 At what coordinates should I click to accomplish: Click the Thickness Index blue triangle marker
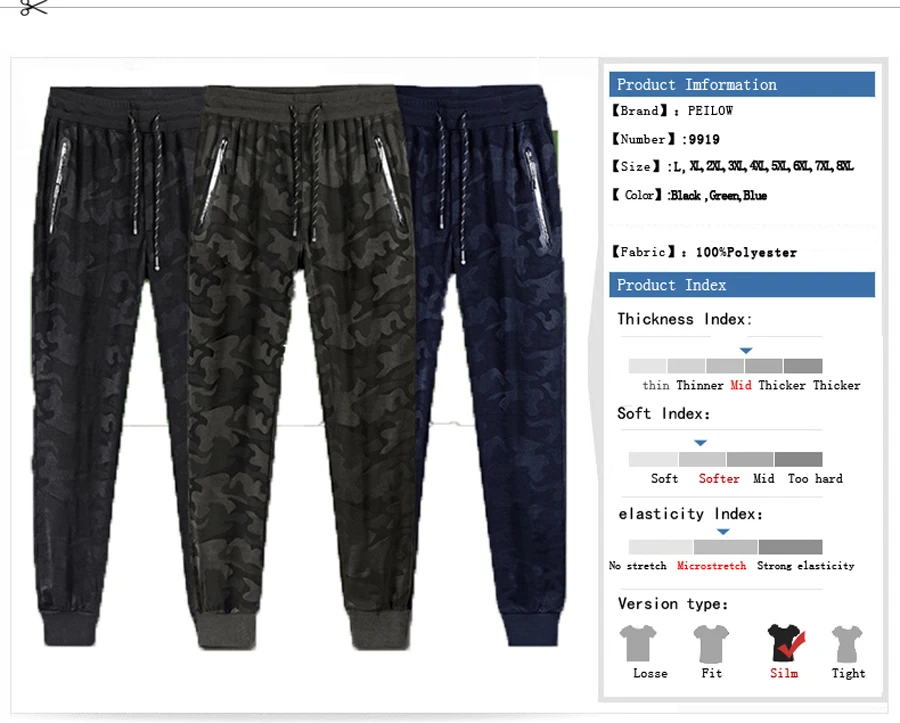(746, 351)
